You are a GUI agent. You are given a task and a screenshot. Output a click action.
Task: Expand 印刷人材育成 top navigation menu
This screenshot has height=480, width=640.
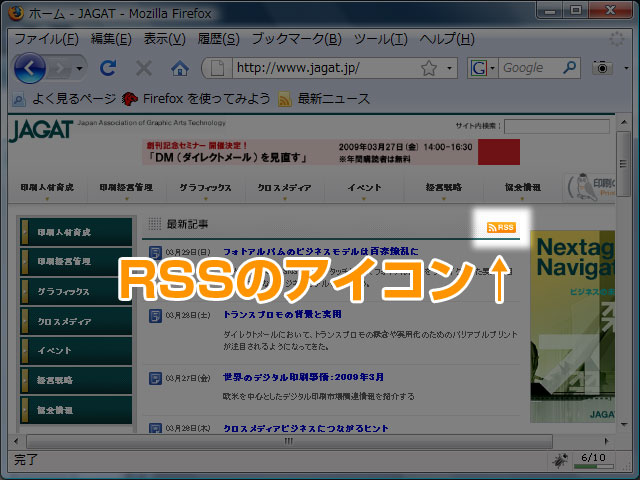coord(47,190)
